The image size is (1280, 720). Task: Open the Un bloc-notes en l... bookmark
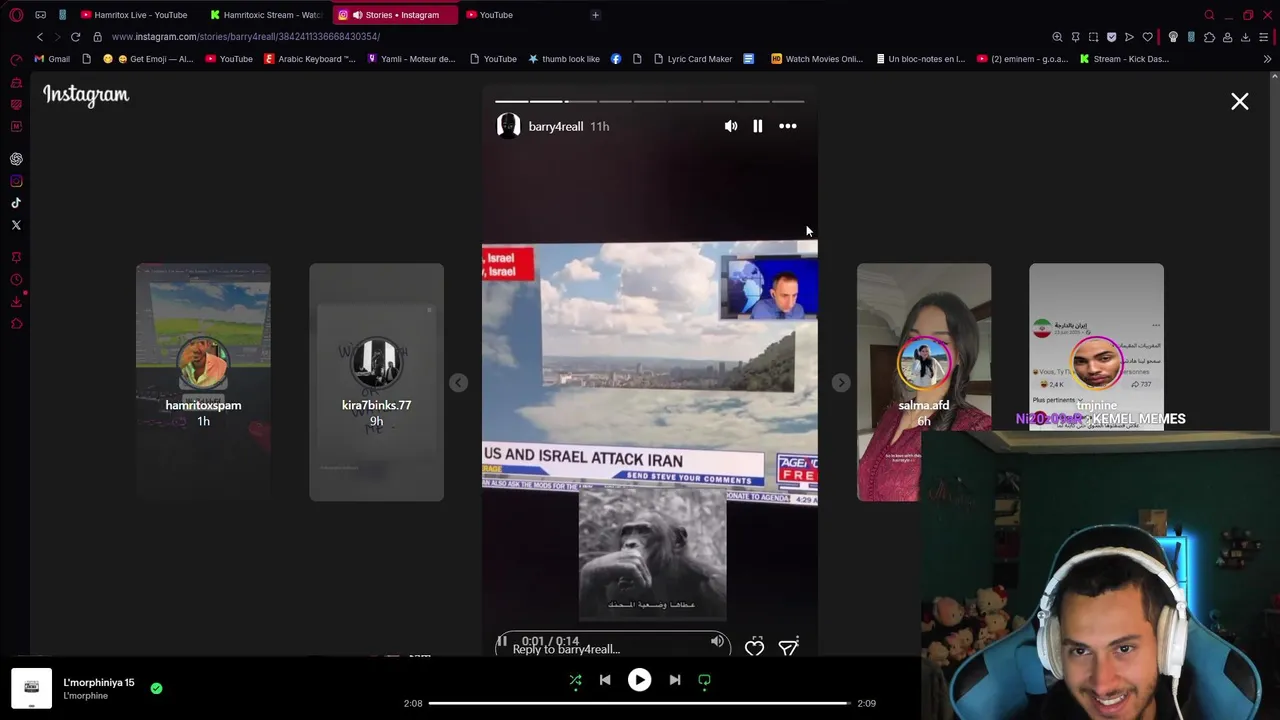(x=919, y=59)
